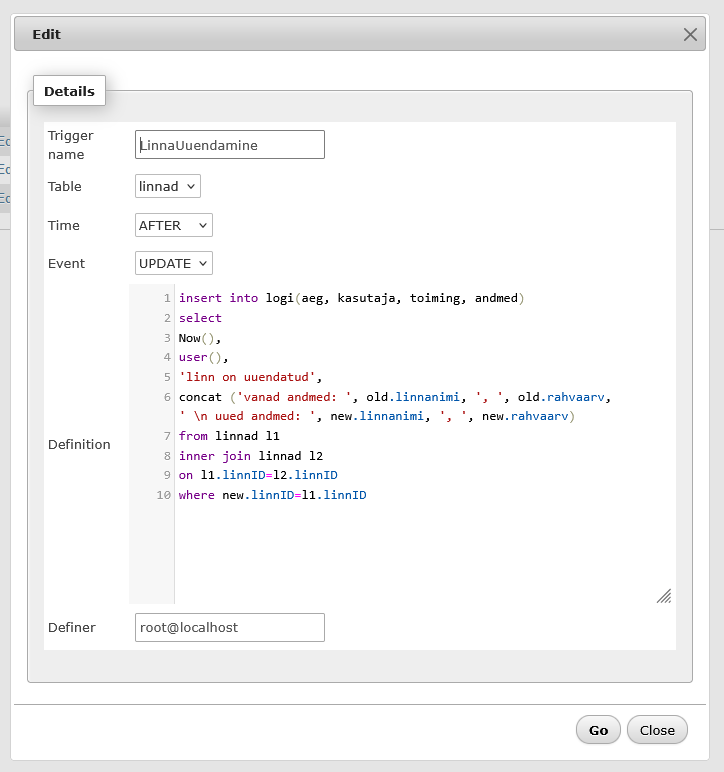This screenshot has height=772, width=724.
Task: Click the Close button at the bottom
Action: 657,730
